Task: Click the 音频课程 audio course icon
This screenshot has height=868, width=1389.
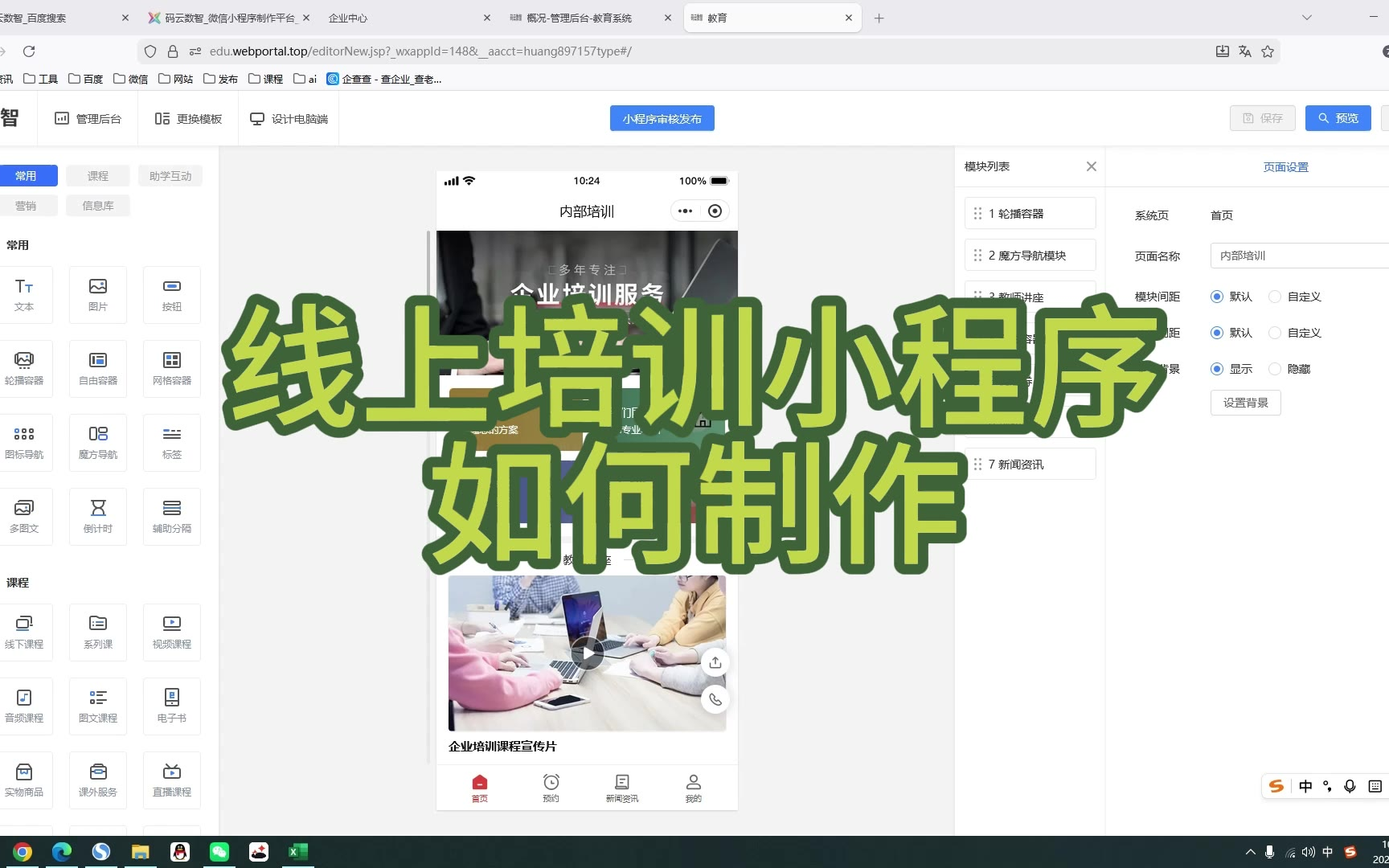Action: tap(24, 706)
